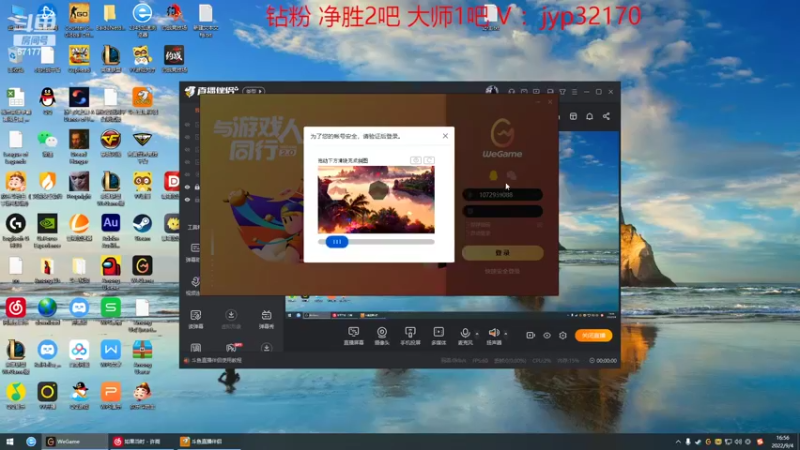Image resolution: width=800 pixels, height=450 pixels.
Task: Click the WeGame password field
Action: 503,211
